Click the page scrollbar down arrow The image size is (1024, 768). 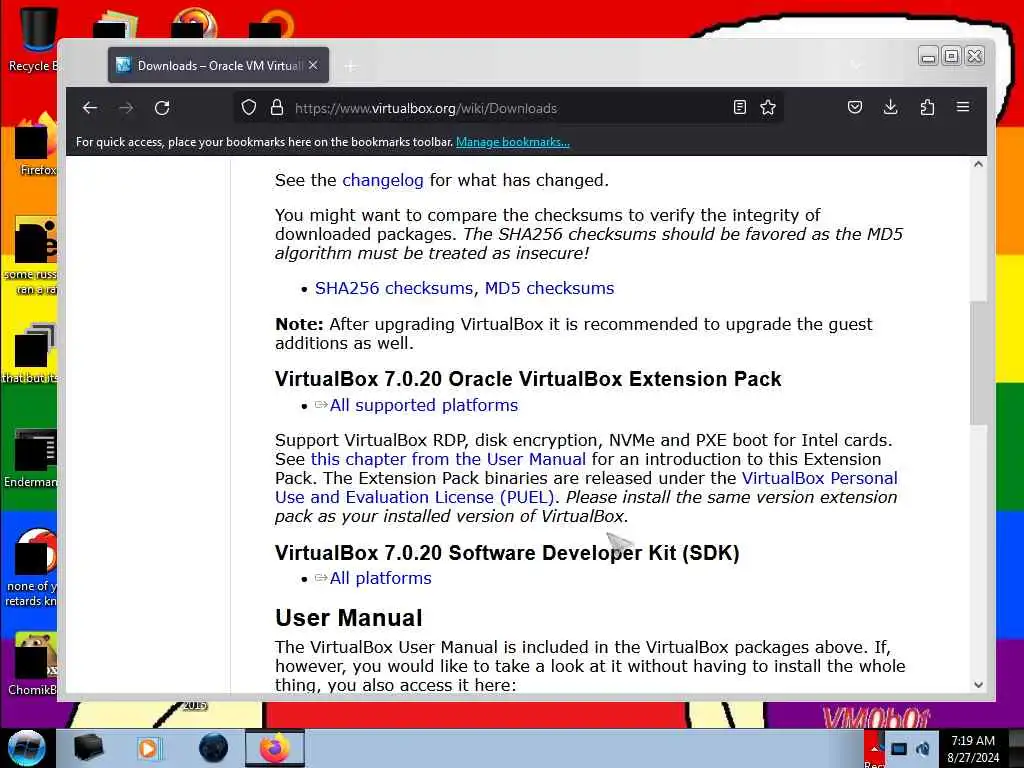[x=978, y=684]
